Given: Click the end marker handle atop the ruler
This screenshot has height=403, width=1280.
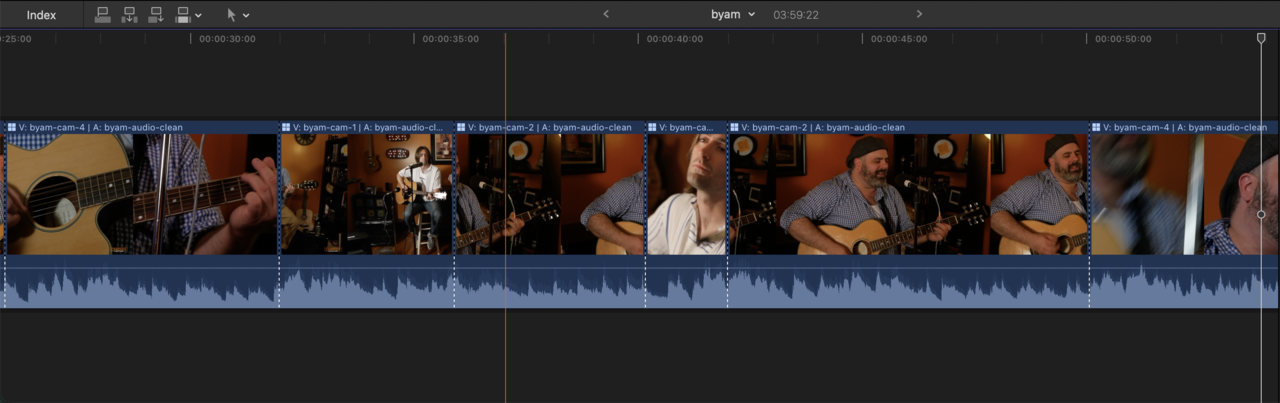Looking at the screenshot, I should (1261, 38).
